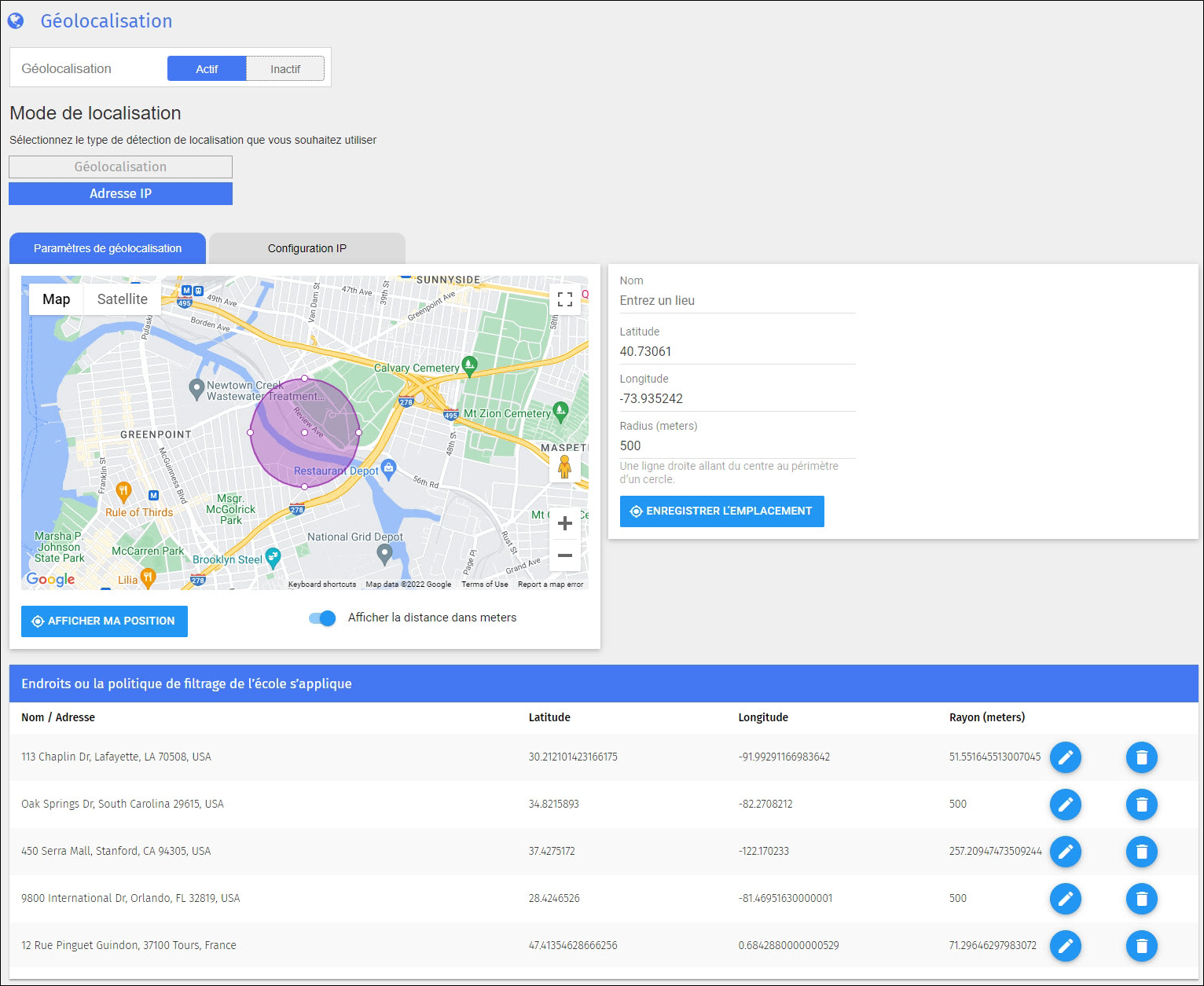The width and height of the screenshot is (1204, 986).
Task: Edit the Oak Springs Dr location
Action: point(1065,805)
